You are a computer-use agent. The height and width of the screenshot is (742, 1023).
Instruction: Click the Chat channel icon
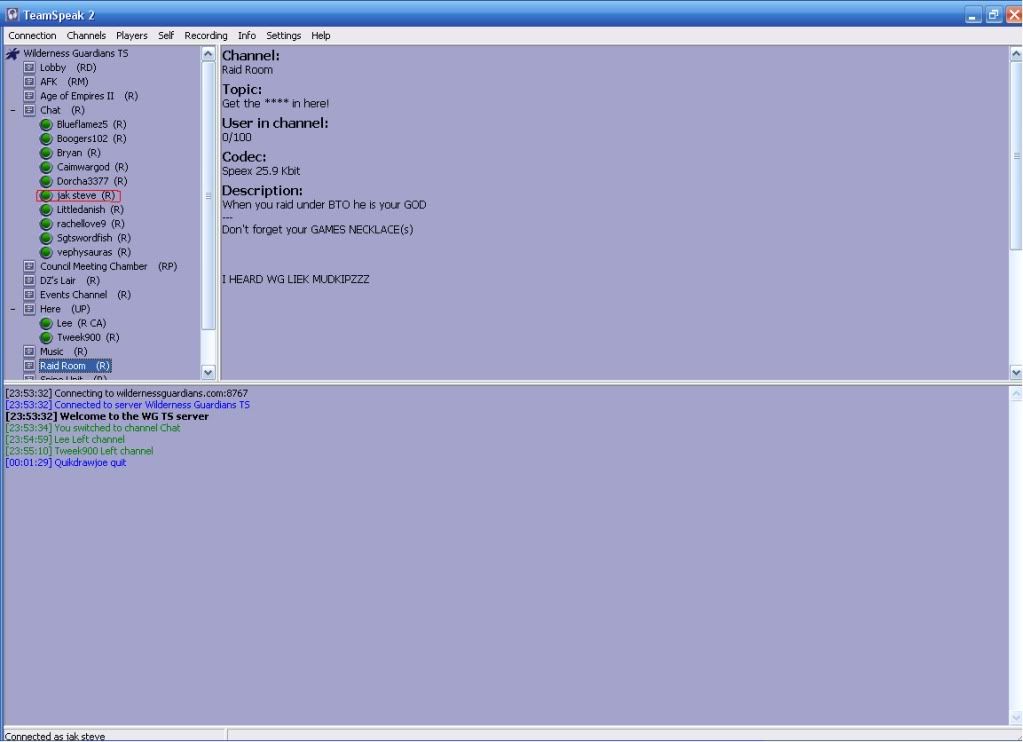click(x=29, y=110)
